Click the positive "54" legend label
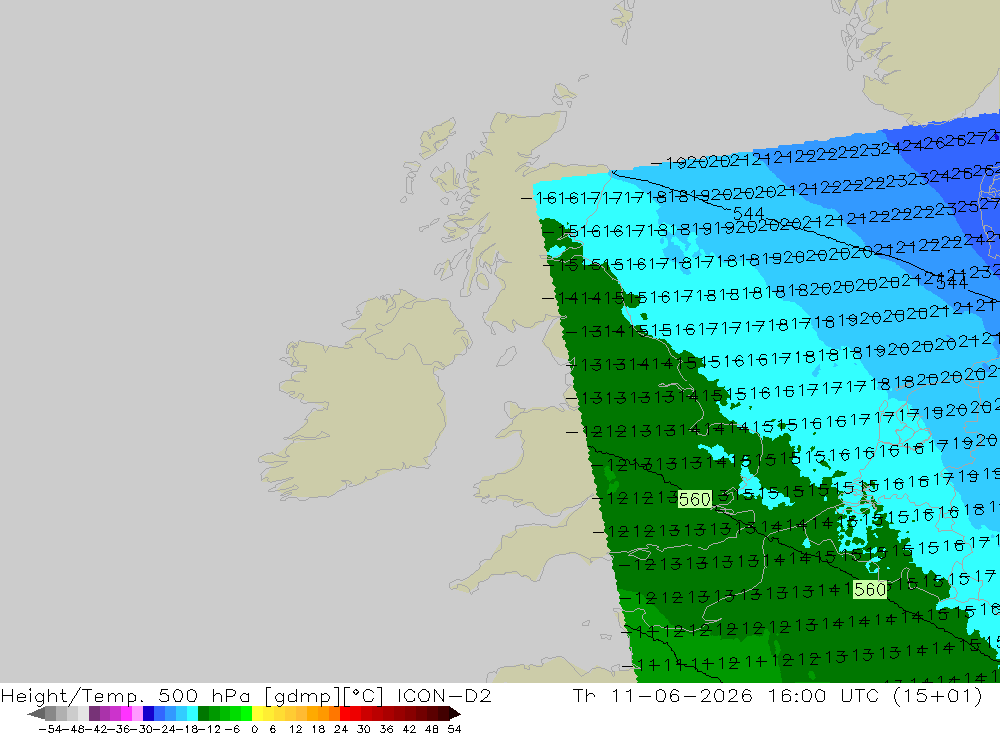 point(454,729)
